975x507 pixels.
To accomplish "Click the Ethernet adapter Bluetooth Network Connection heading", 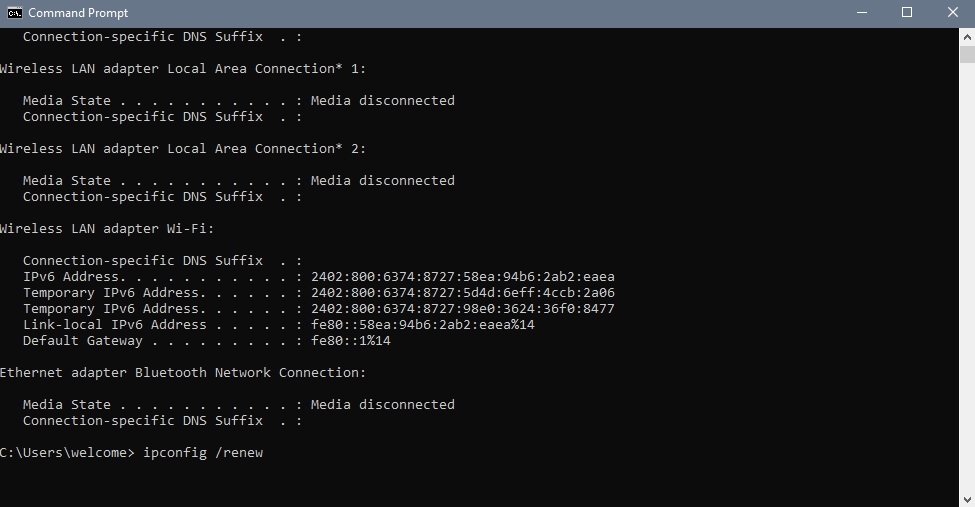I will point(183,373).
